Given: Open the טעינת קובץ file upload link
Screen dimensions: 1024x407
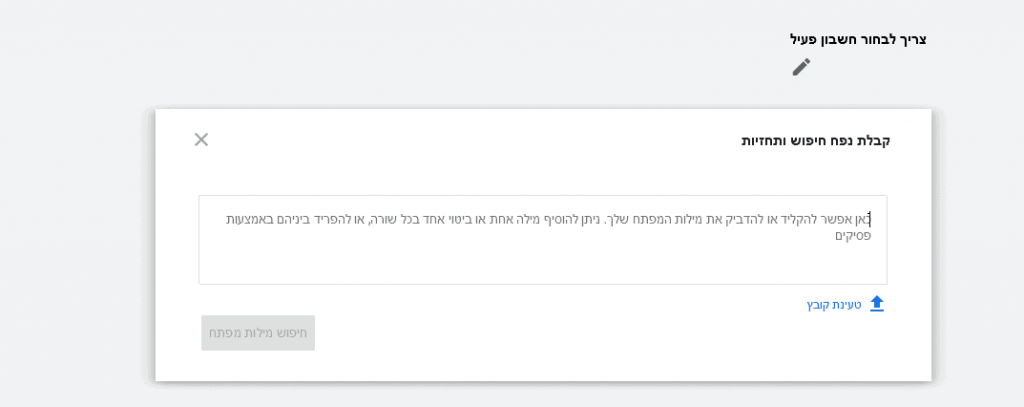Looking at the screenshot, I should (845, 304).
